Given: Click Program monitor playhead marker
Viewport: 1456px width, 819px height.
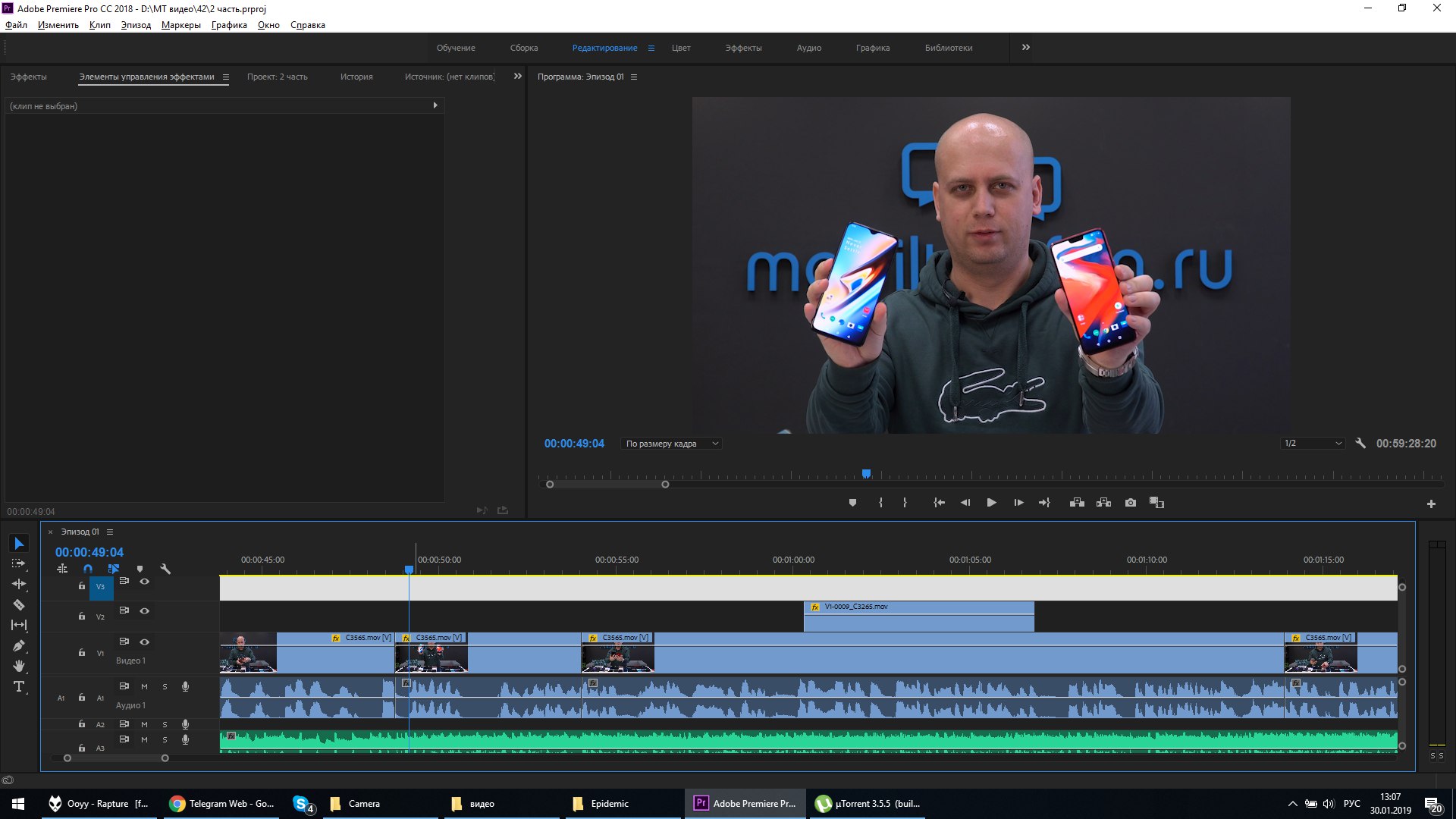Looking at the screenshot, I should pyautogui.click(x=866, y=474).
